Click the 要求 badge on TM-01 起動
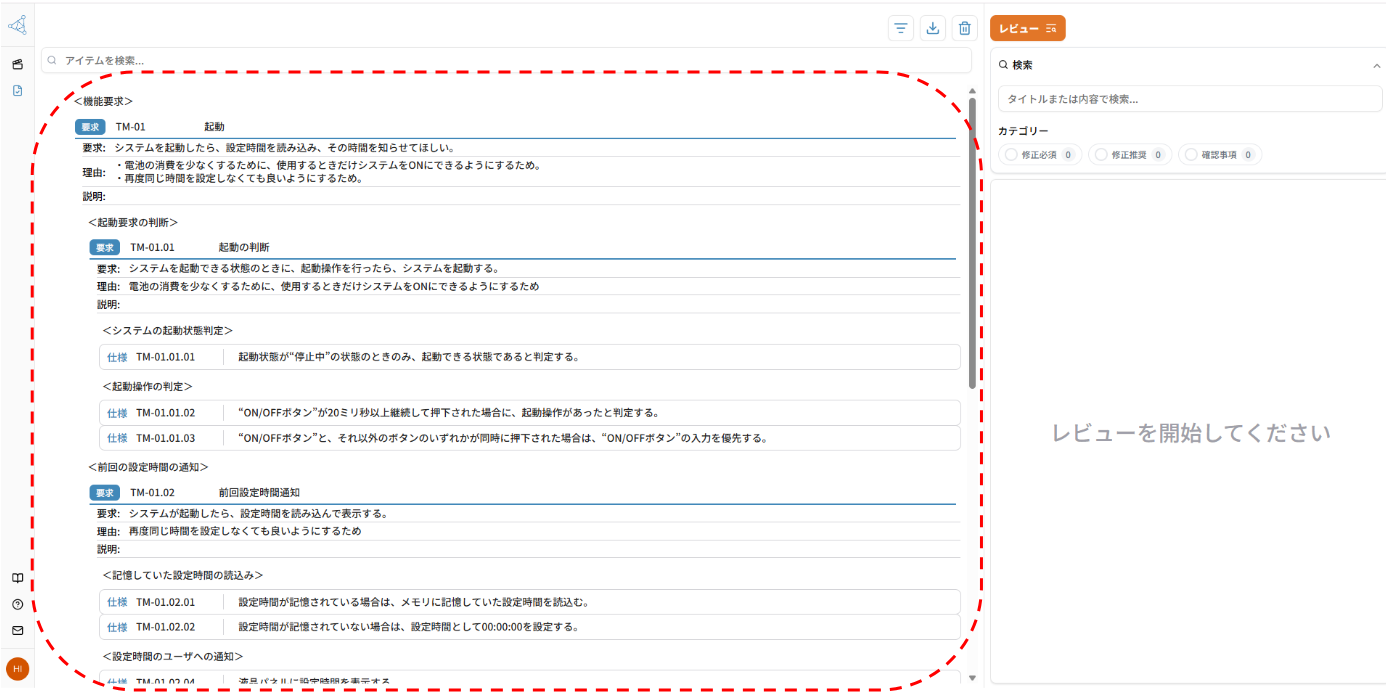The width and height of the screenshot is (1386, 699). tap(93, 127)
